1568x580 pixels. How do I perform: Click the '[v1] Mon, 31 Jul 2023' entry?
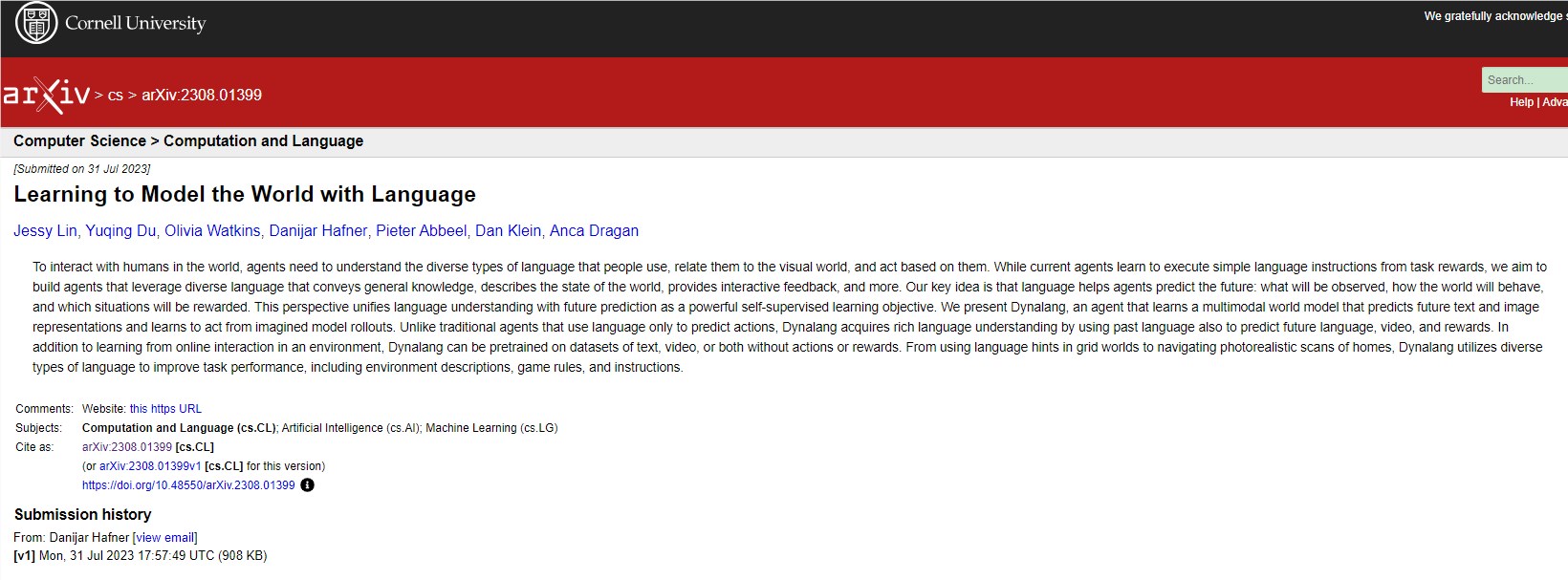click(x=141, y=556)
